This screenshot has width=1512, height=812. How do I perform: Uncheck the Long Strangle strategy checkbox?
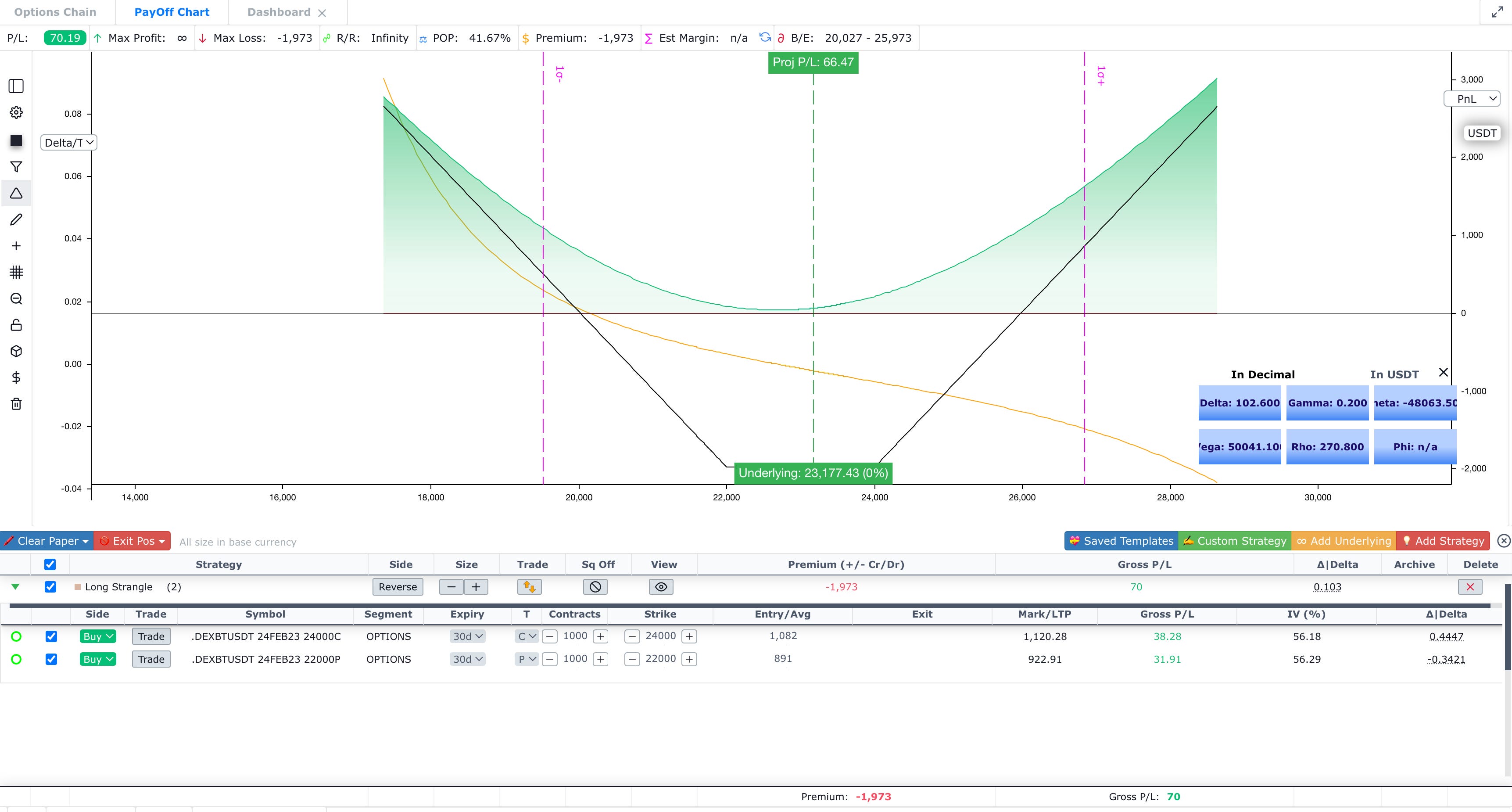click(x=50, y=586)
